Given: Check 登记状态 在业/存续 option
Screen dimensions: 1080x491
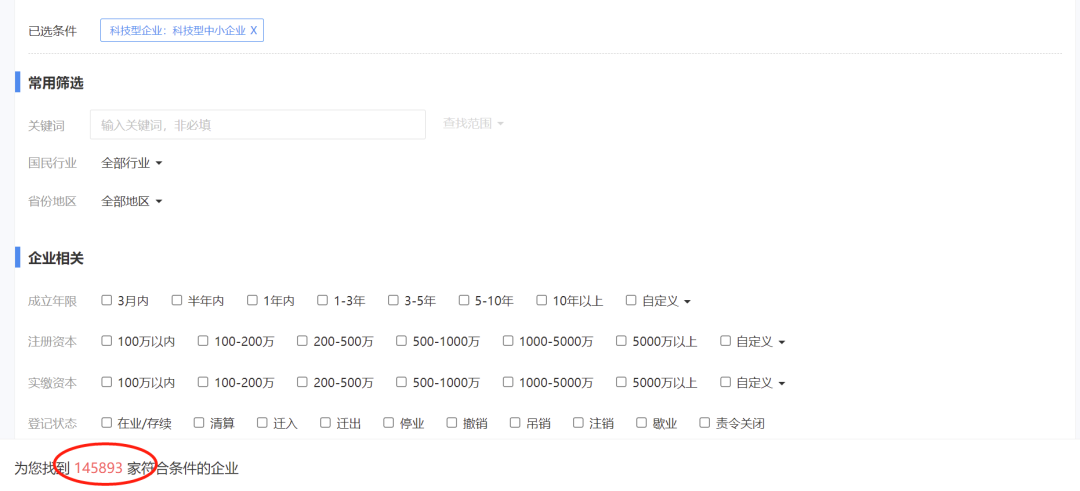Looking at the screenshot, I should point(107,422).
